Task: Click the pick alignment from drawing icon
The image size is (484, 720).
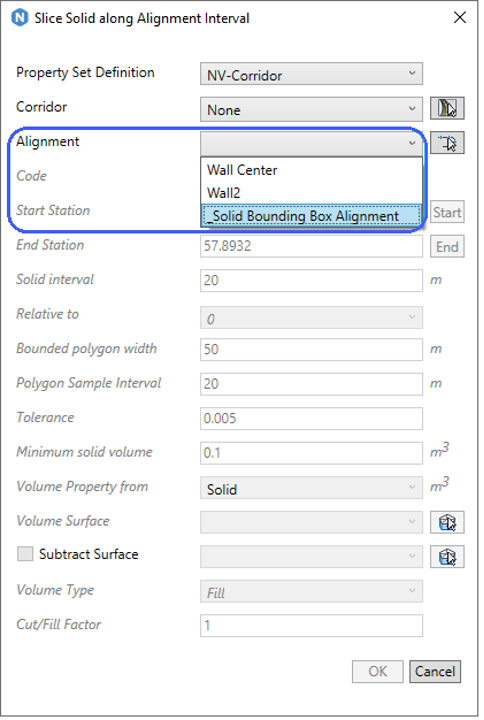Action: 447,143
